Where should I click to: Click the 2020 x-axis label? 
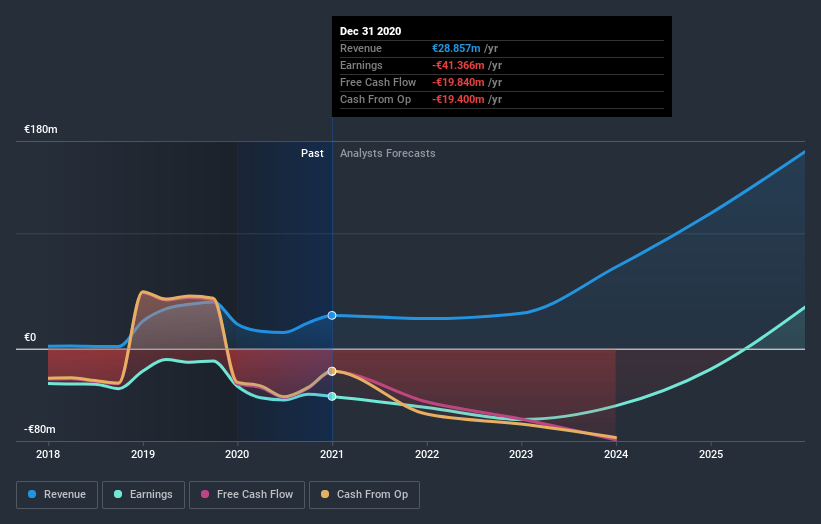coord(237,454)
